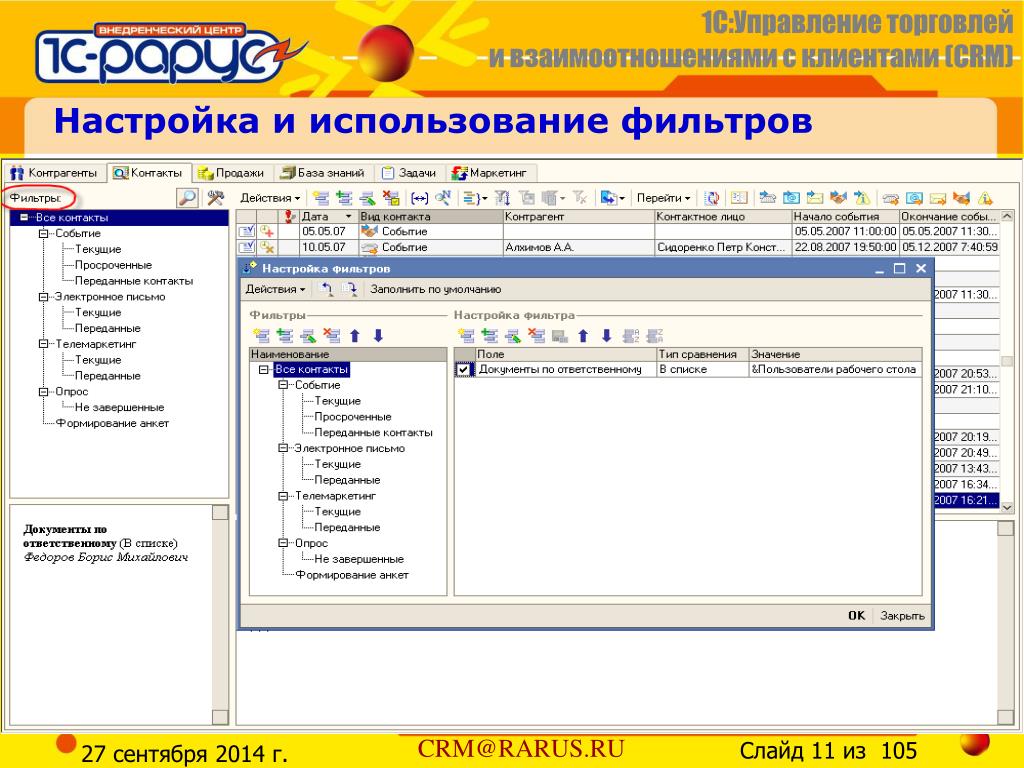1024x768 pixels.
Task: Open Действия dropdown in main contacts toolbar
Action: [x=270, y=198]
